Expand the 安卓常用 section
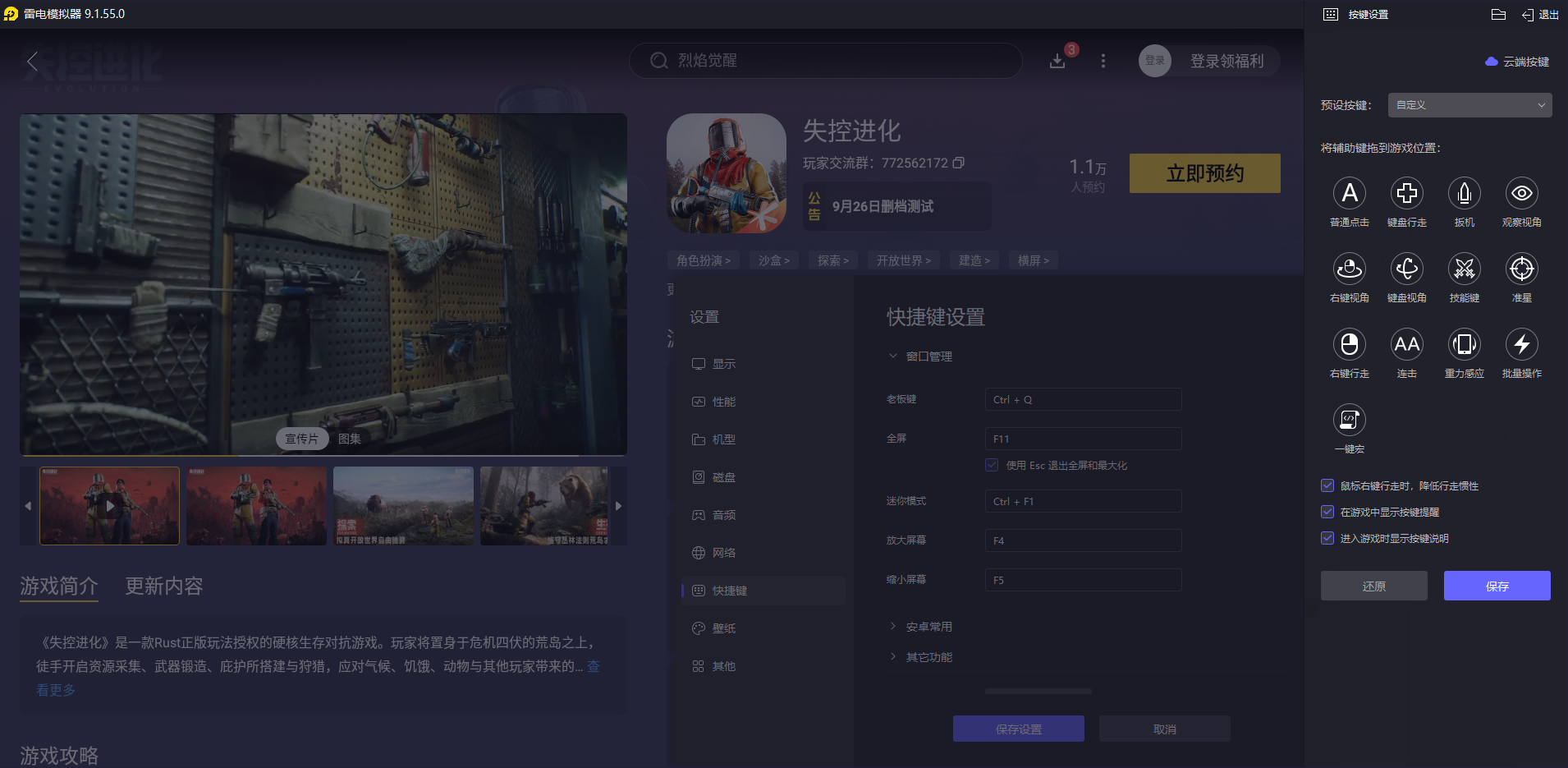This screenshot has width=1568, height=768. [928, 625]
